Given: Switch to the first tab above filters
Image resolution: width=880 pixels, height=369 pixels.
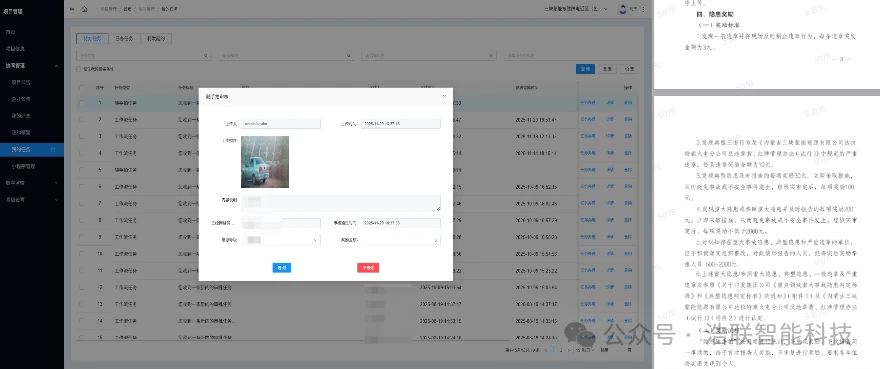Looking at the screenshot, I should pyautogui.click(x=91, y=39).
